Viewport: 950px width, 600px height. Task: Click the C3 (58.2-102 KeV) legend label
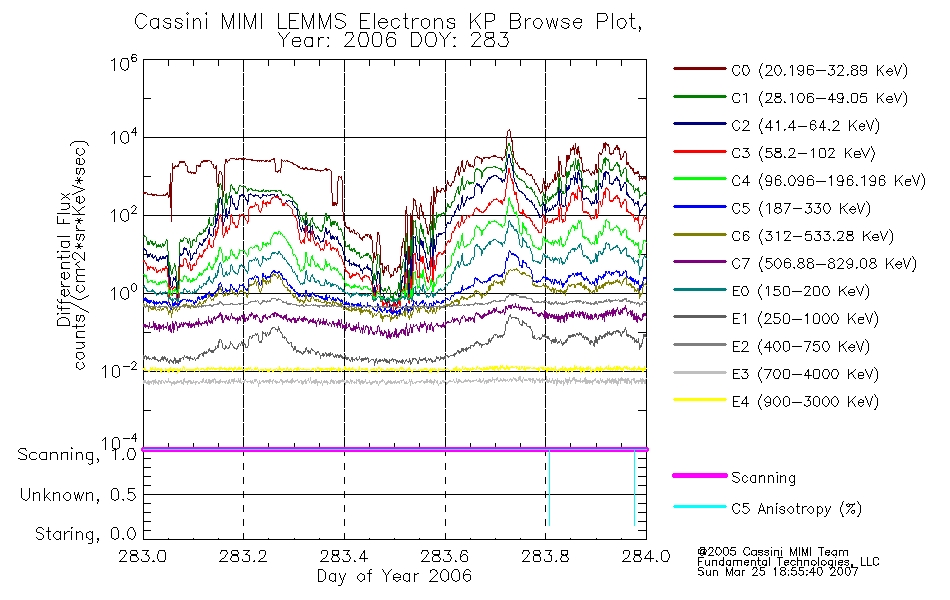803,153
